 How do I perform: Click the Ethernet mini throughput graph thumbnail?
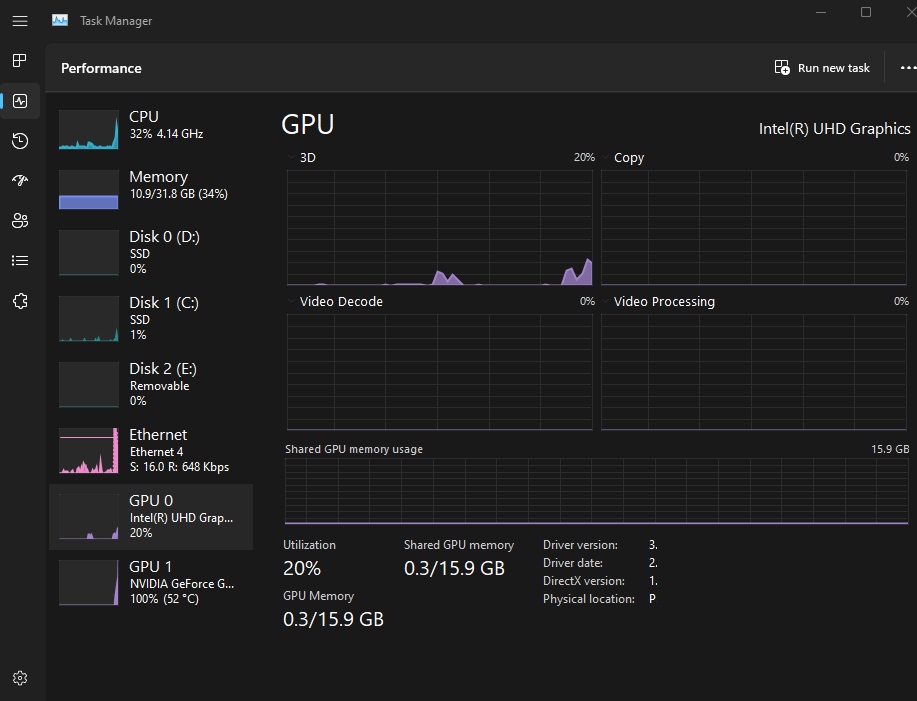pos(89,451)
